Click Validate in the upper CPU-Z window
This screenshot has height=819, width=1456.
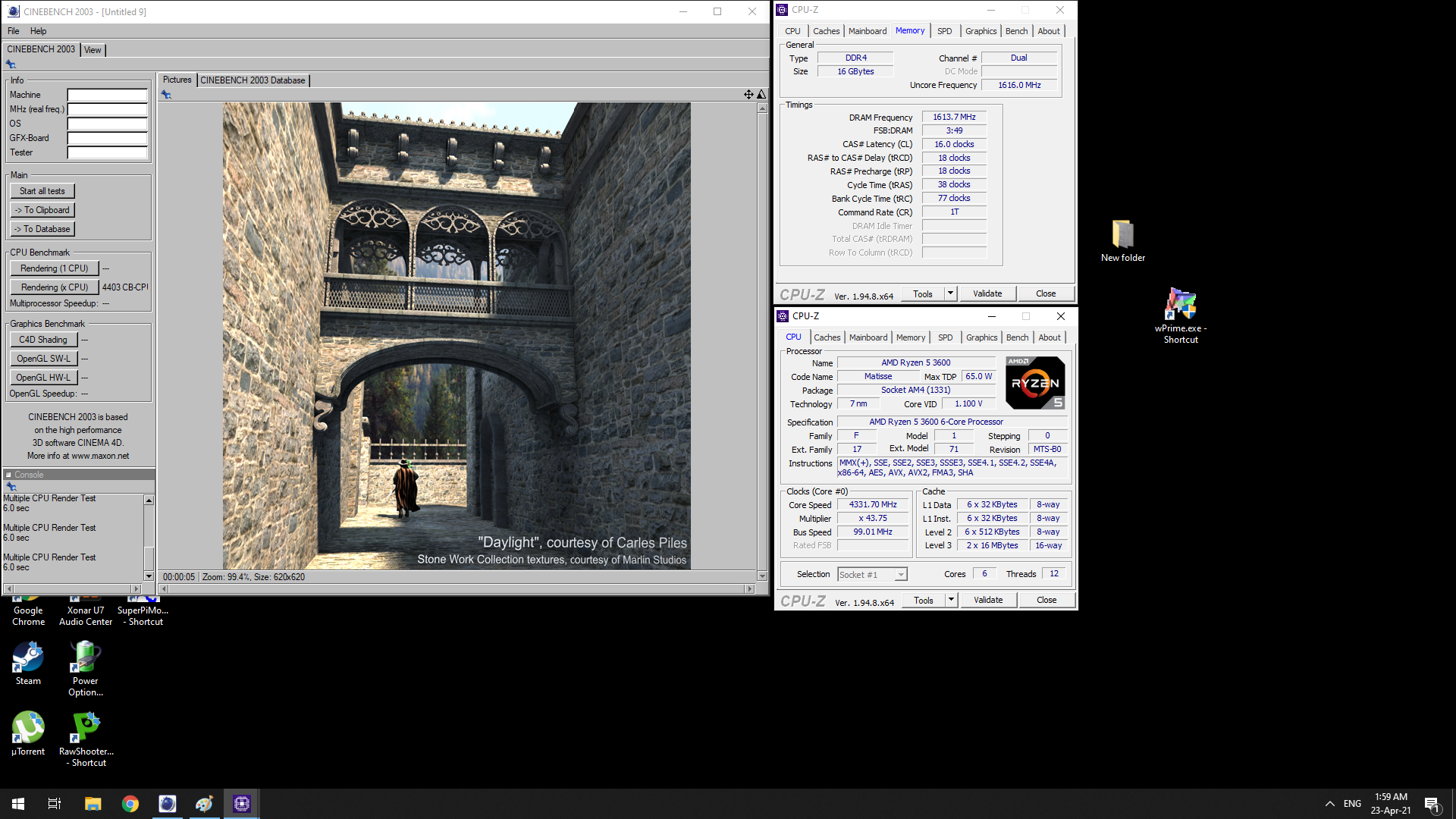[x=987, y=293]
